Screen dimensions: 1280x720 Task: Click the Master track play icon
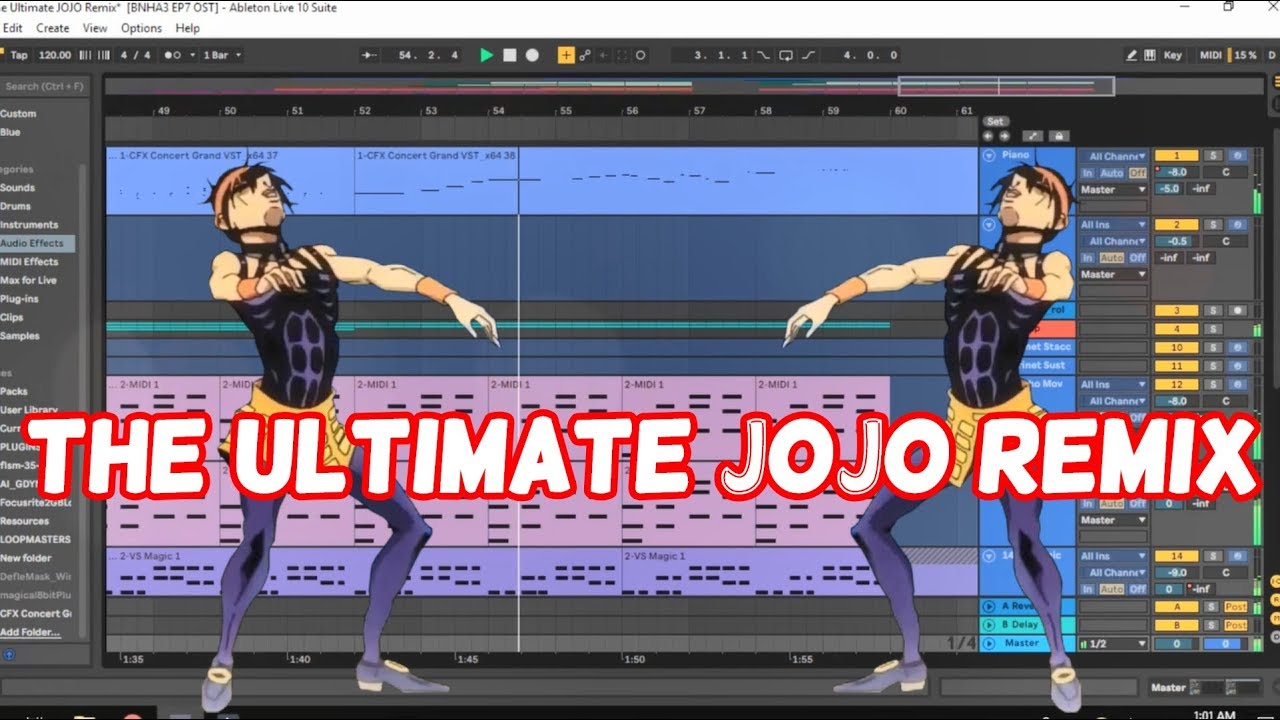coord(989,643)
